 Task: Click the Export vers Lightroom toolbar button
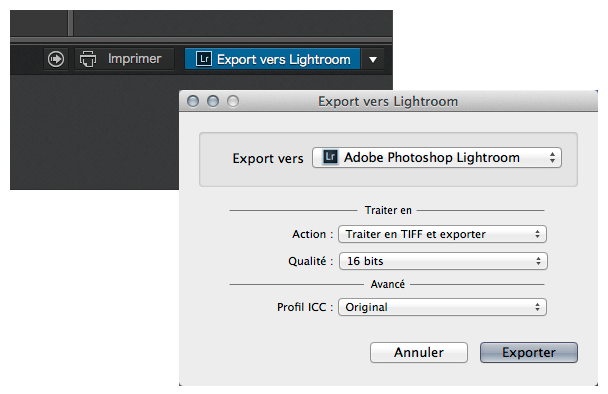272,59
